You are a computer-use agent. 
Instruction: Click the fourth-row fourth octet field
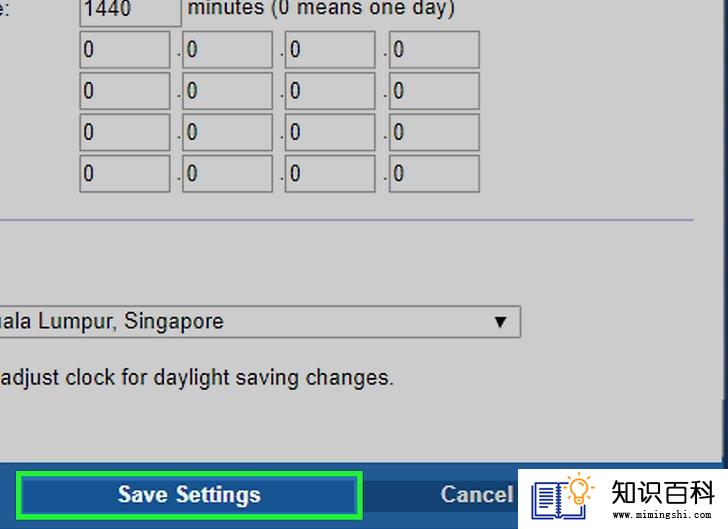coord(434,174)
